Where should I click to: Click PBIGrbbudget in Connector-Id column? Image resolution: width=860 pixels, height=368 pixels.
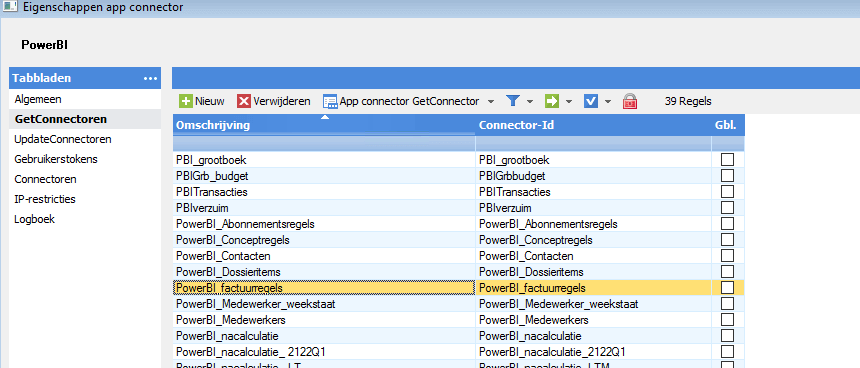tap(593, 176)
